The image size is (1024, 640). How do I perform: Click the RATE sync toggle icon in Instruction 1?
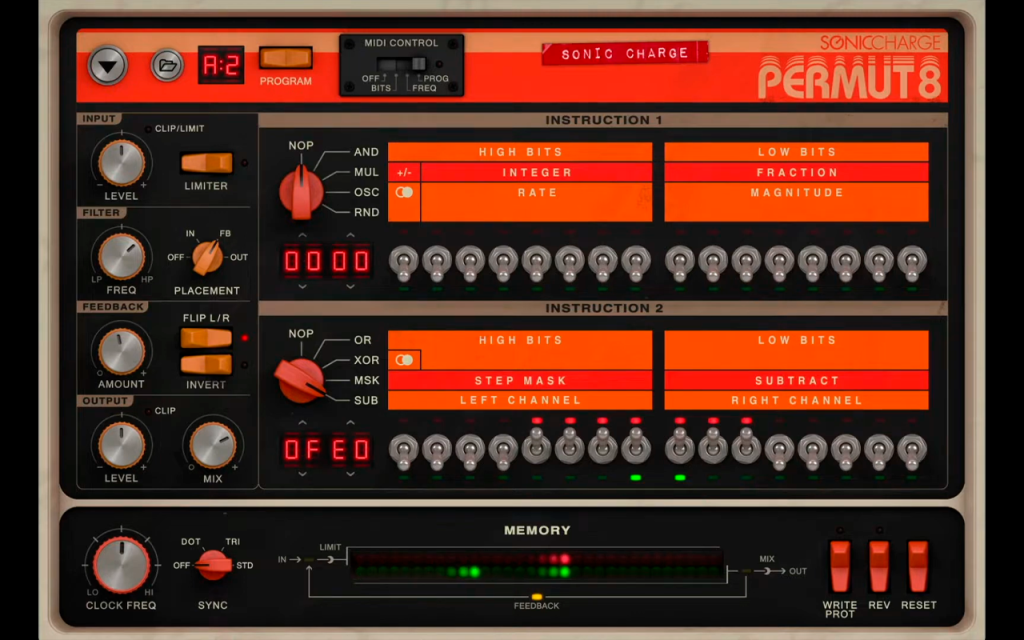(404, 193)
